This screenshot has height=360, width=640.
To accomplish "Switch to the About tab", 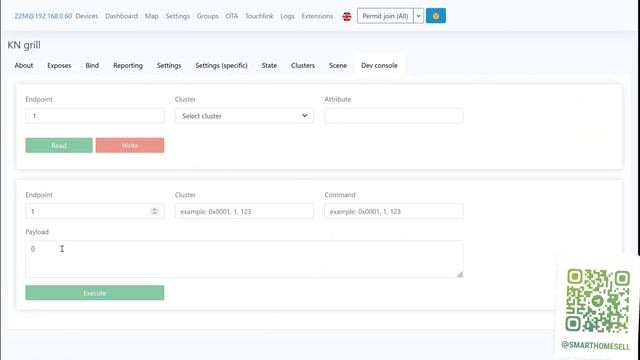I will tap(24, 65).
